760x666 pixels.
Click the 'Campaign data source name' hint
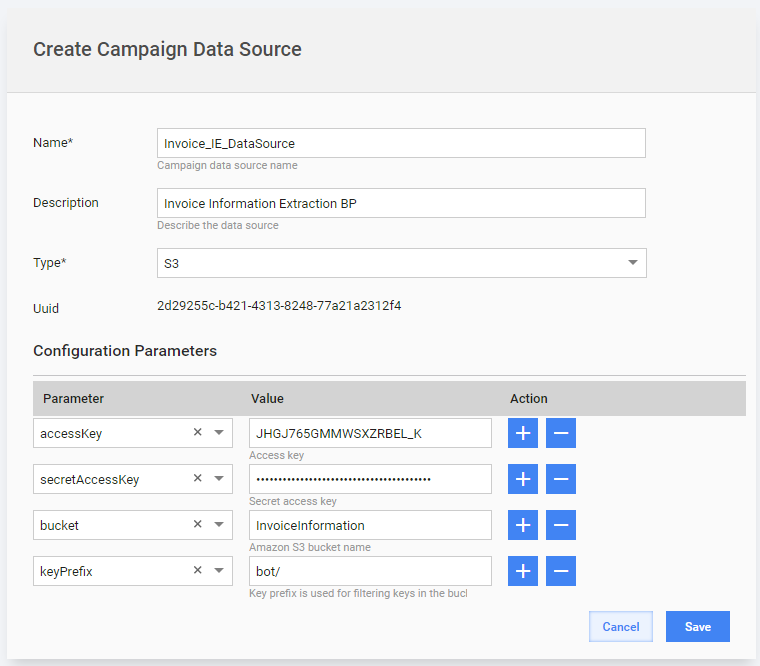pyautogui.click(x=227, y=165)
